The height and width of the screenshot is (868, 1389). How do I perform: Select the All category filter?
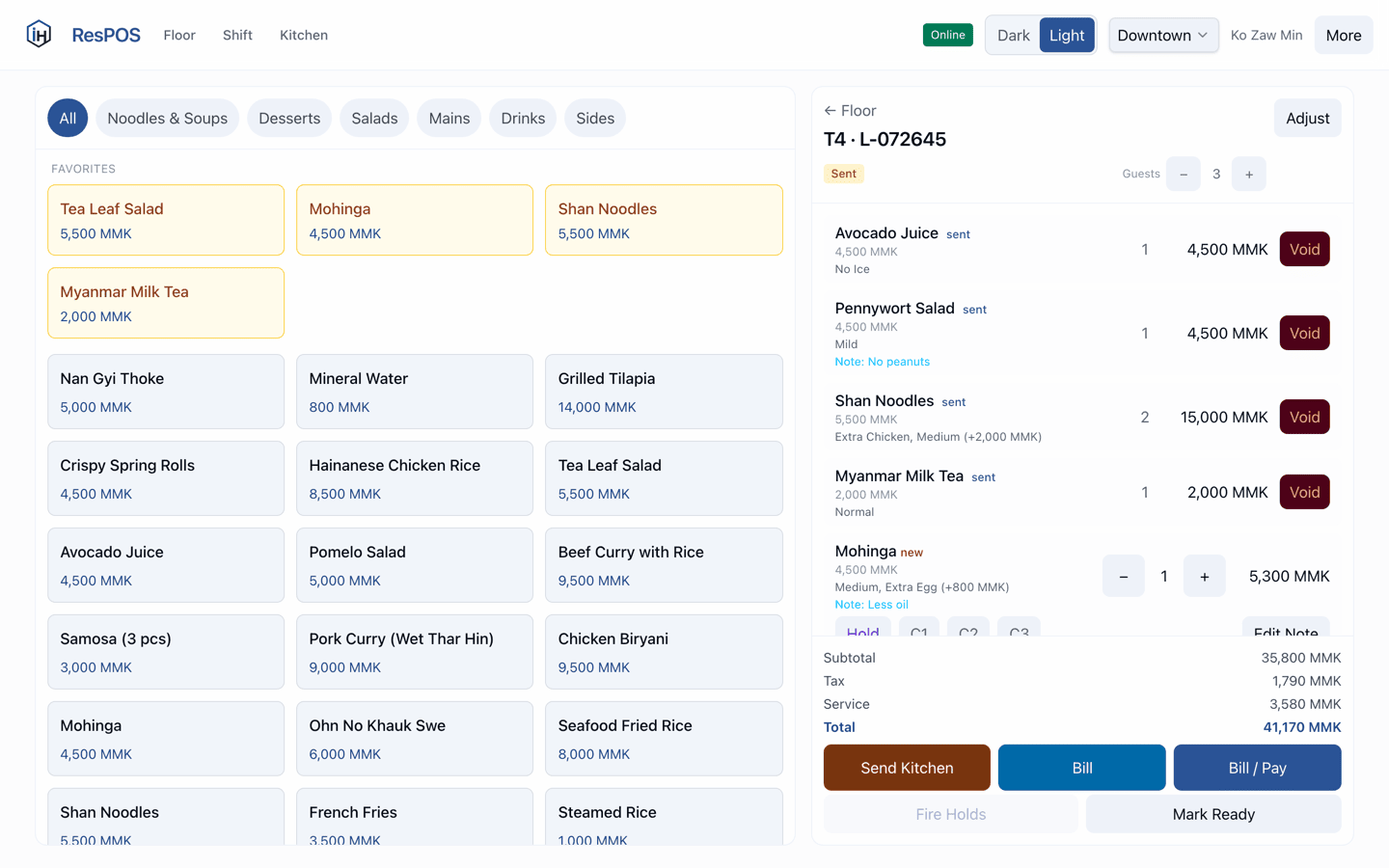(x=68, y=119)
